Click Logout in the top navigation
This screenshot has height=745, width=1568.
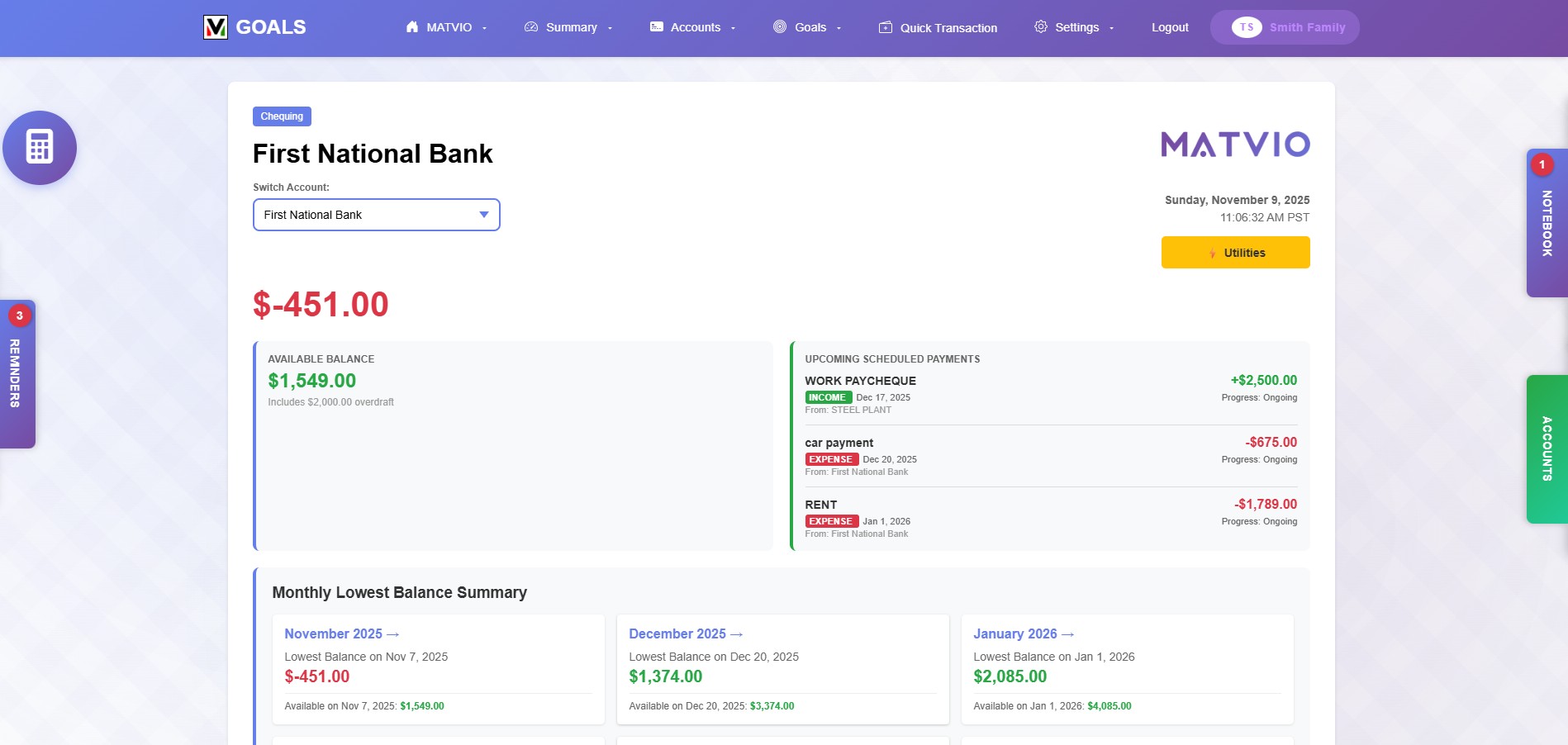1170,27
